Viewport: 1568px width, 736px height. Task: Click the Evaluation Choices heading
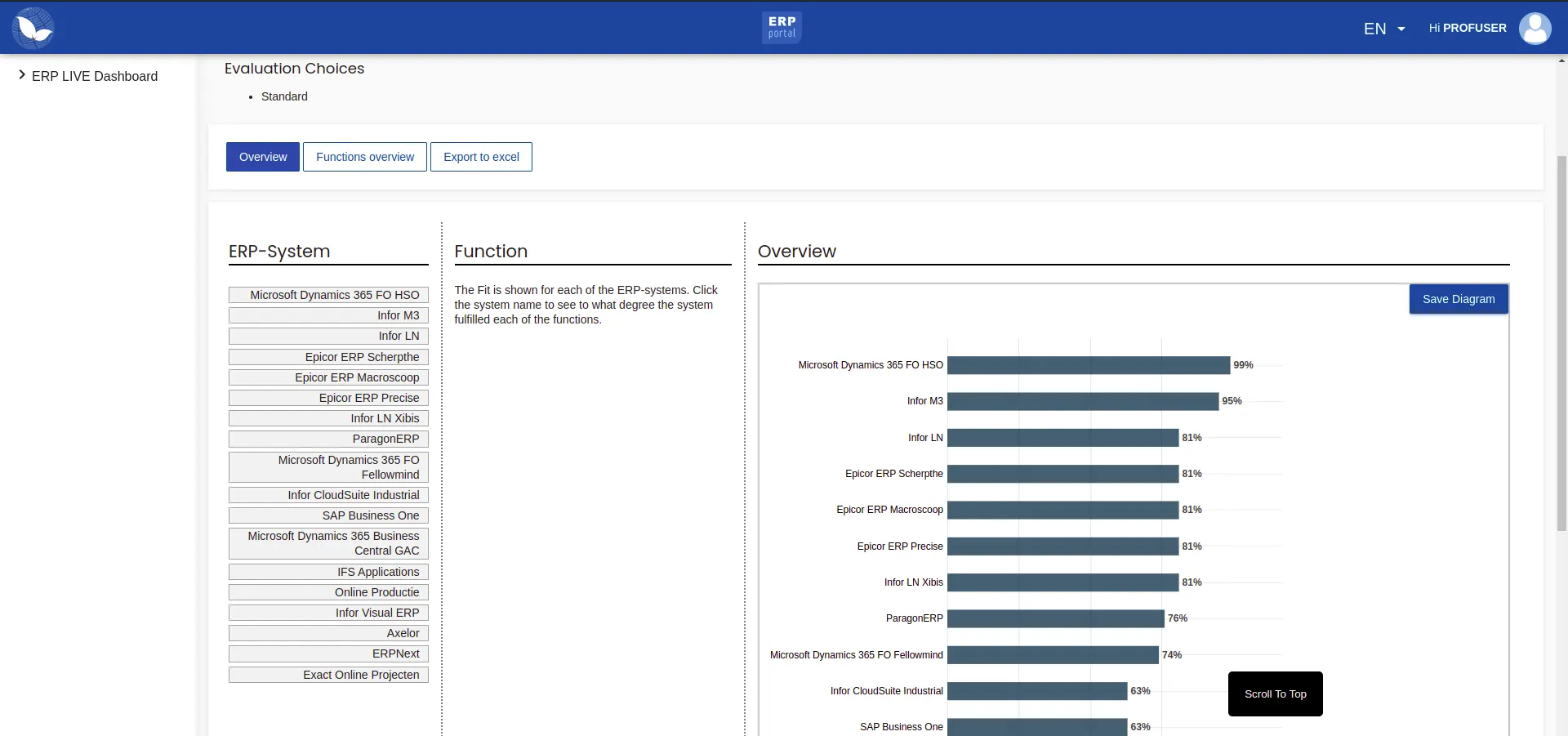click(x=294, y=69)
